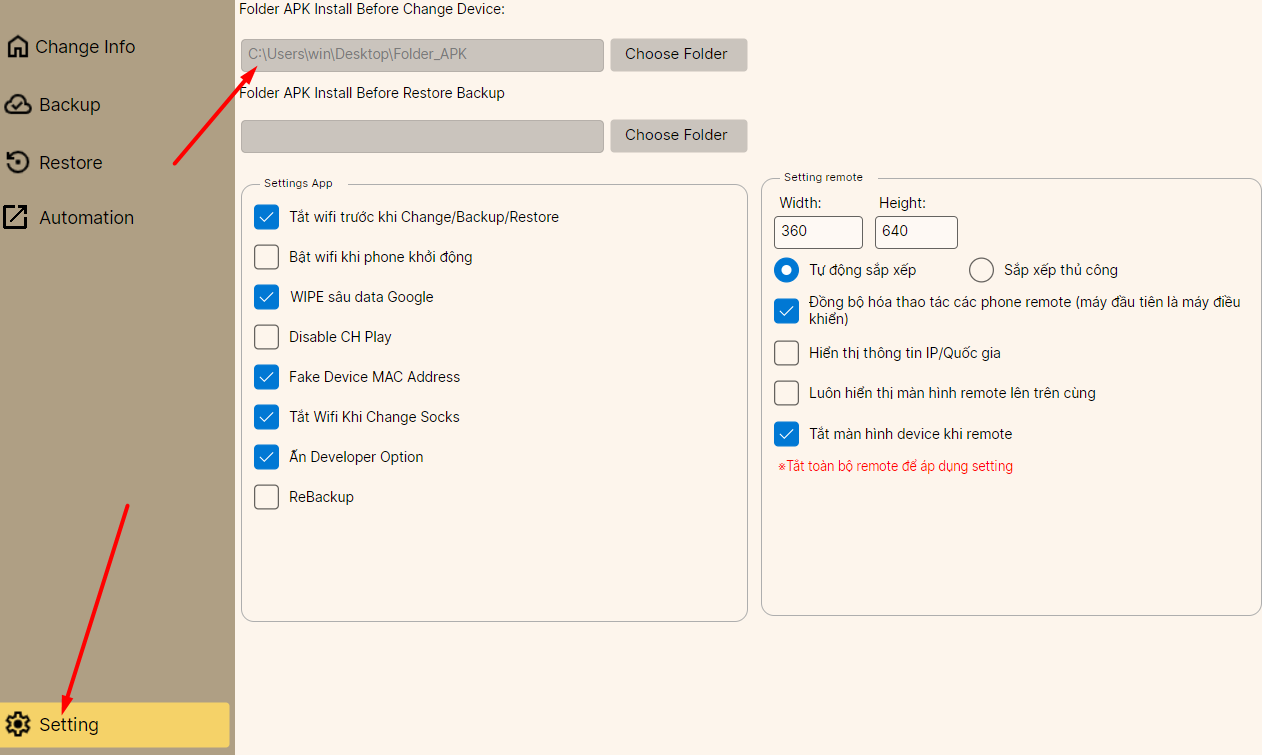Click the house icon beside Change Info
This screenshot has height=755, width=1262.
click(18, 47)
